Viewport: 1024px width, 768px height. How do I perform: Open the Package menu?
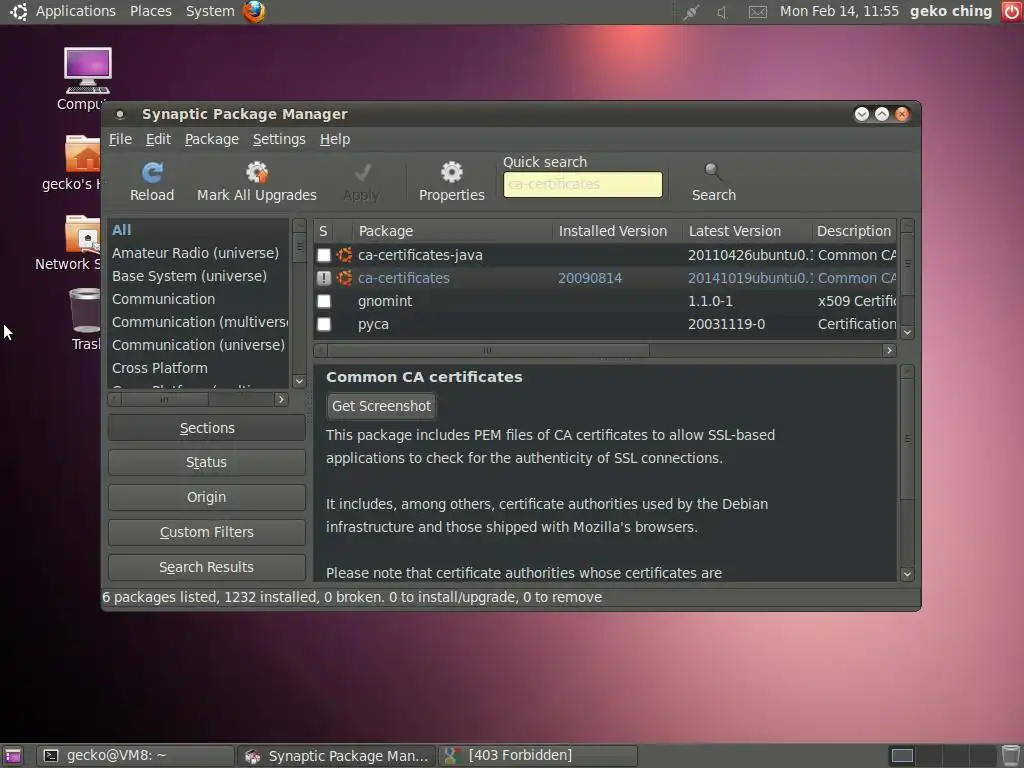pyautogui.click(x=212, y=139)
